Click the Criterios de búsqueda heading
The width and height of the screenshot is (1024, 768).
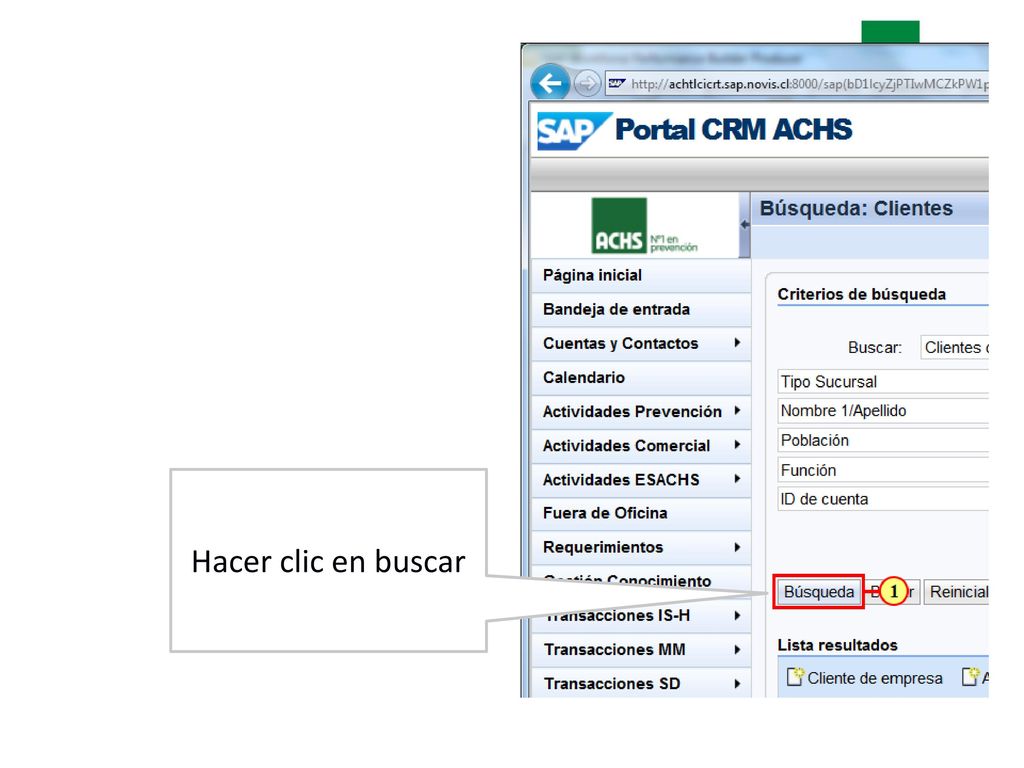pyautogui.click(x=861, y=294)
